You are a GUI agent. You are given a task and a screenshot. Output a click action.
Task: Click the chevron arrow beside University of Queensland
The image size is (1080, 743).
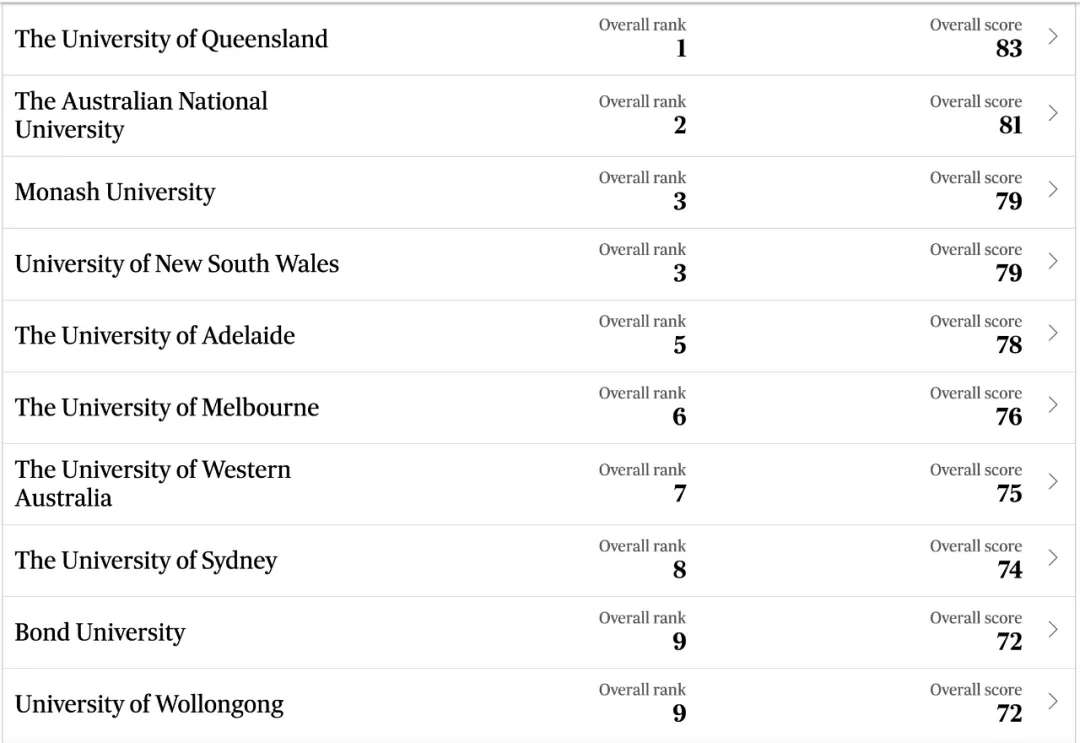click(1053, 37)
